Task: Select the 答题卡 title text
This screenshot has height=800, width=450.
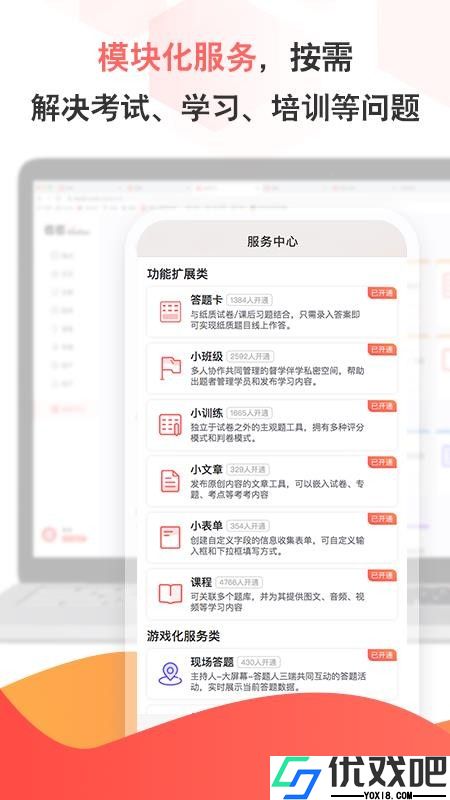Action: [x=206, y=299]
